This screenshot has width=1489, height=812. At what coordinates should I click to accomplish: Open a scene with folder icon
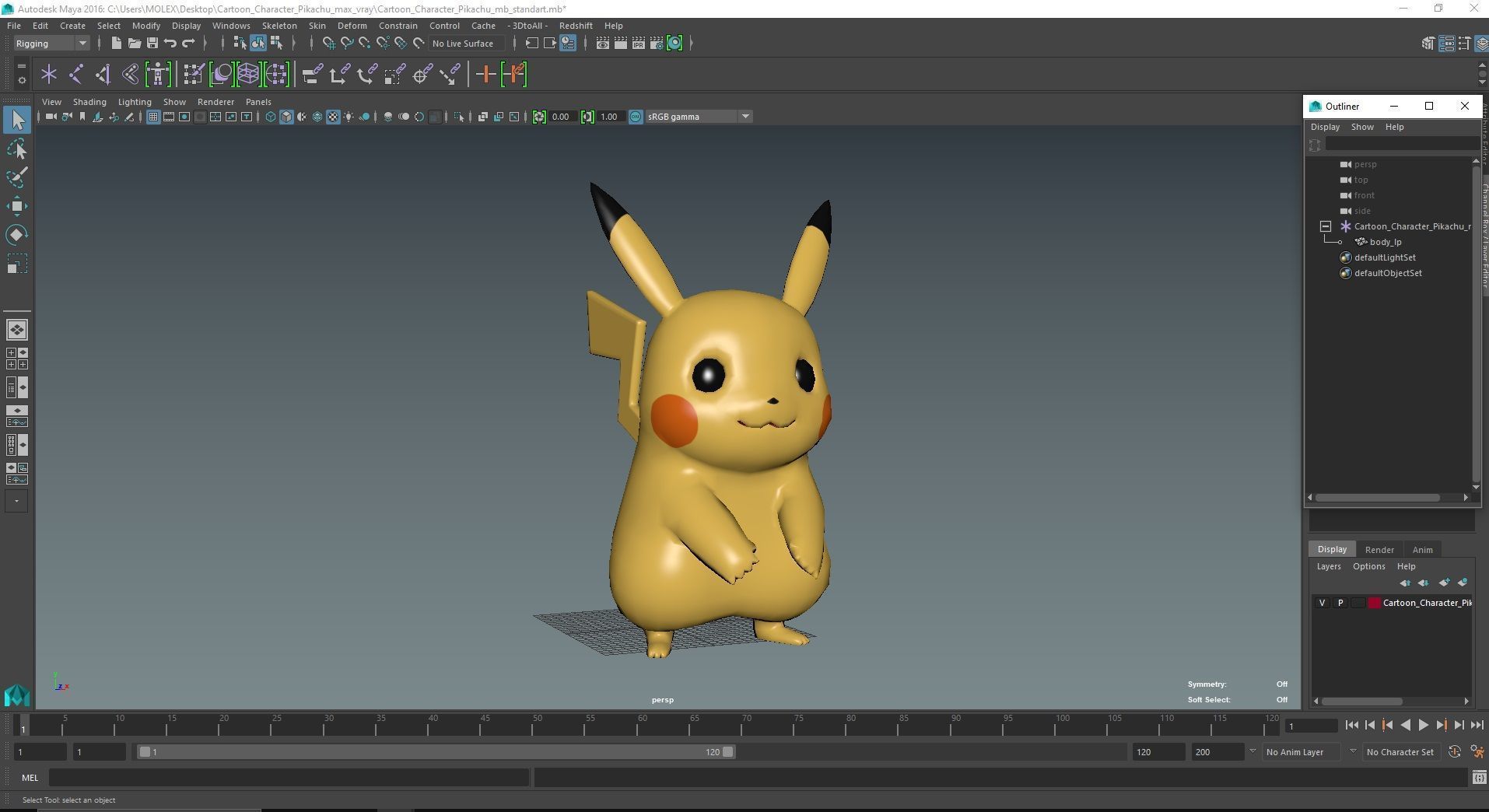tap(134, 44)
